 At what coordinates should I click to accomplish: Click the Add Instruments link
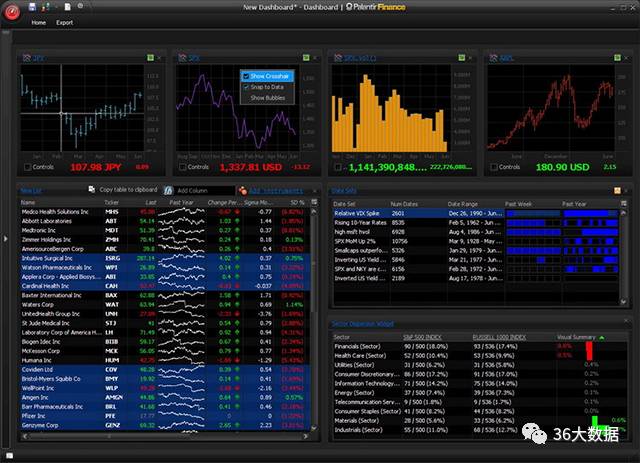tap(276, 191)
